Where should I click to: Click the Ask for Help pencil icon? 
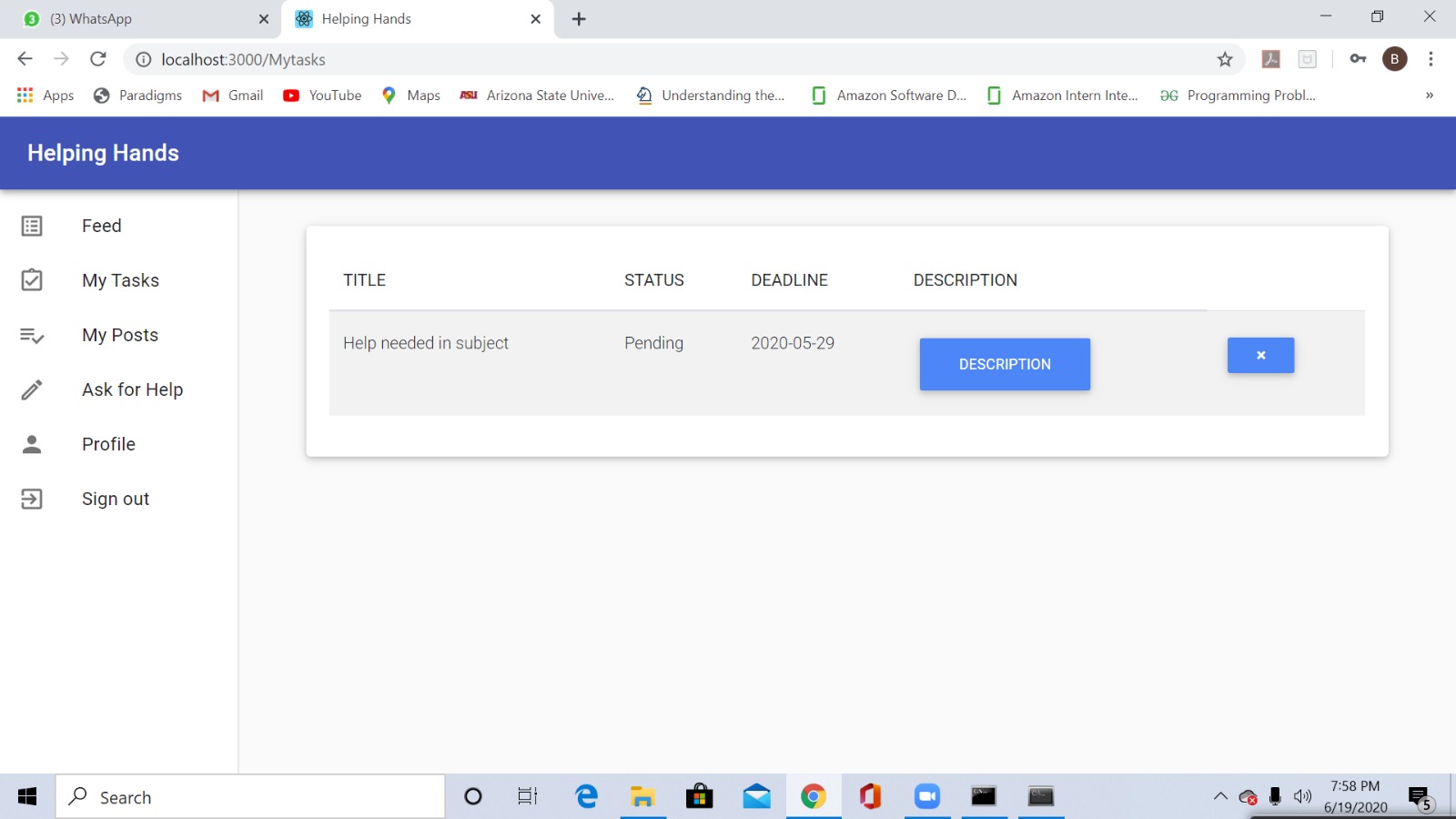[32, 389]
